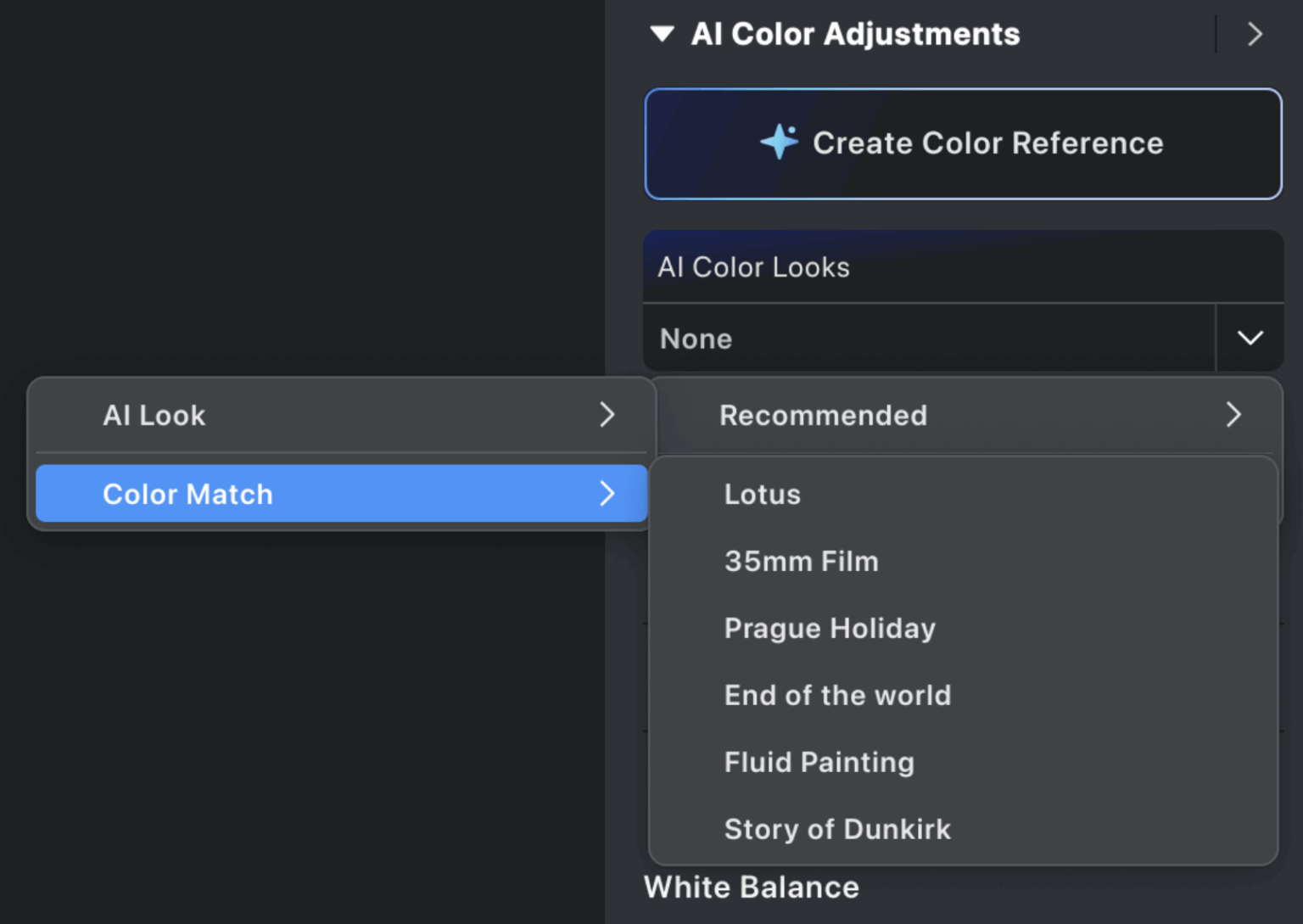Click the Create Color Reference button

click(x=963, y=143)
